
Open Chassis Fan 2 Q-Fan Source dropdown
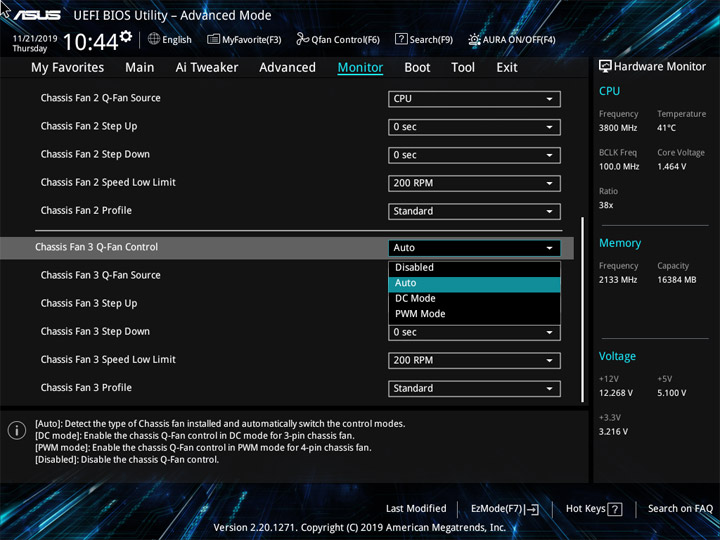click(474, 99)
